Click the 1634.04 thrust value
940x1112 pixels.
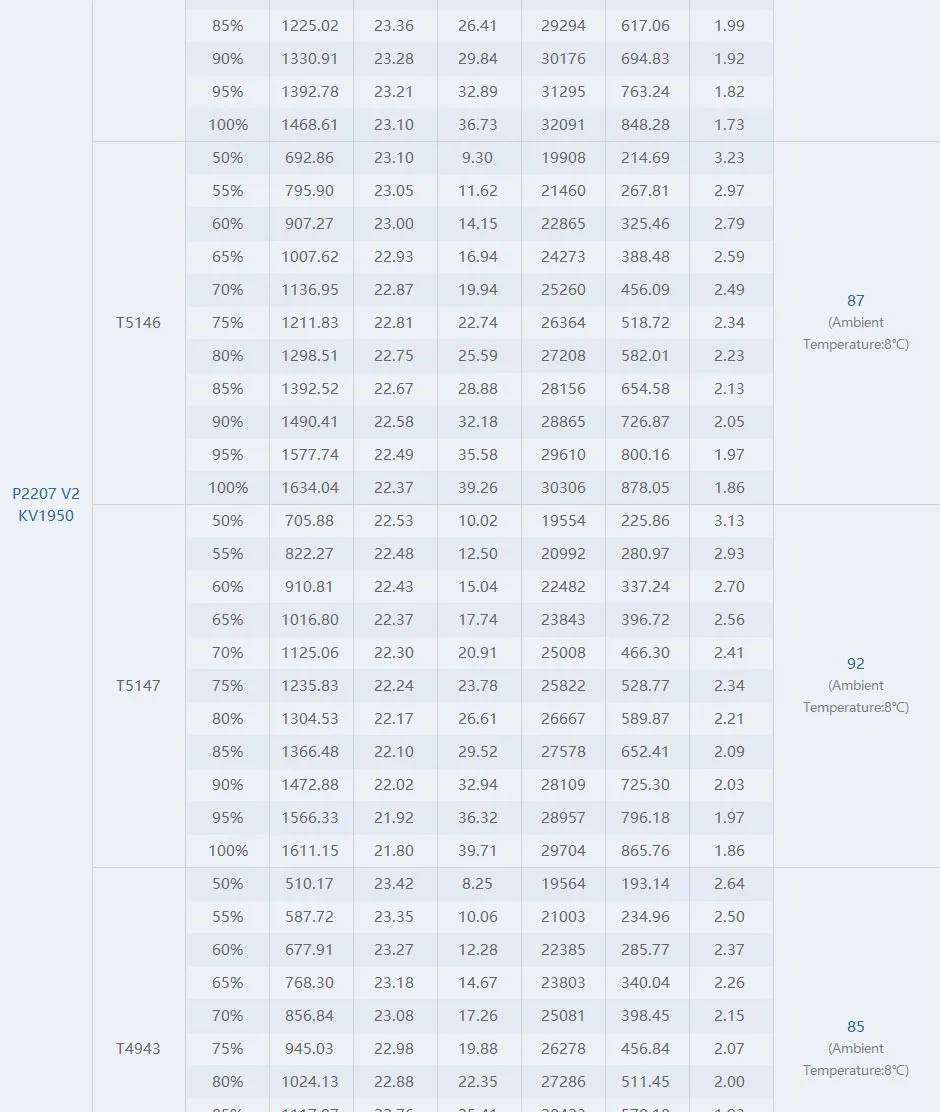click(x=310, y=488)
